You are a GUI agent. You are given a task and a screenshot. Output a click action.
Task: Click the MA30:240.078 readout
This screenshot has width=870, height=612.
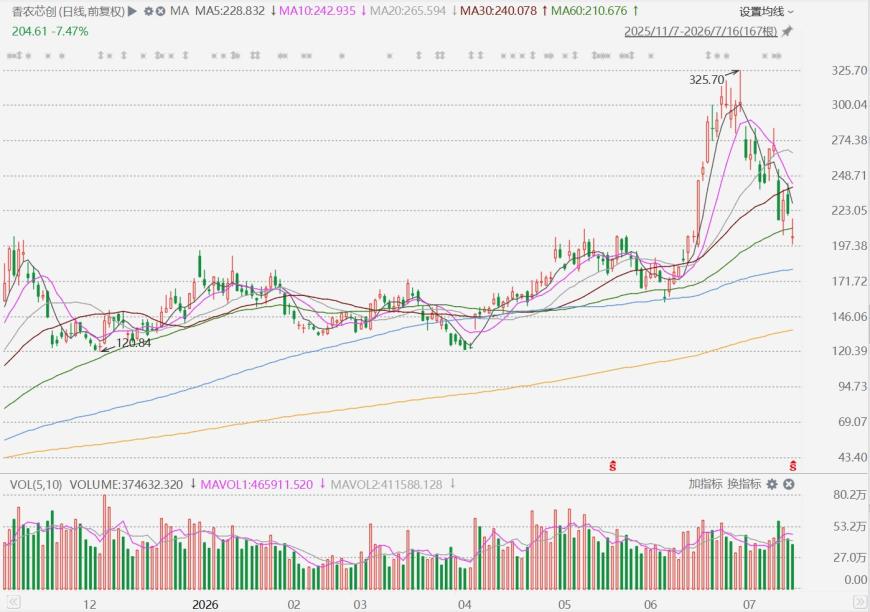point(499,11)
